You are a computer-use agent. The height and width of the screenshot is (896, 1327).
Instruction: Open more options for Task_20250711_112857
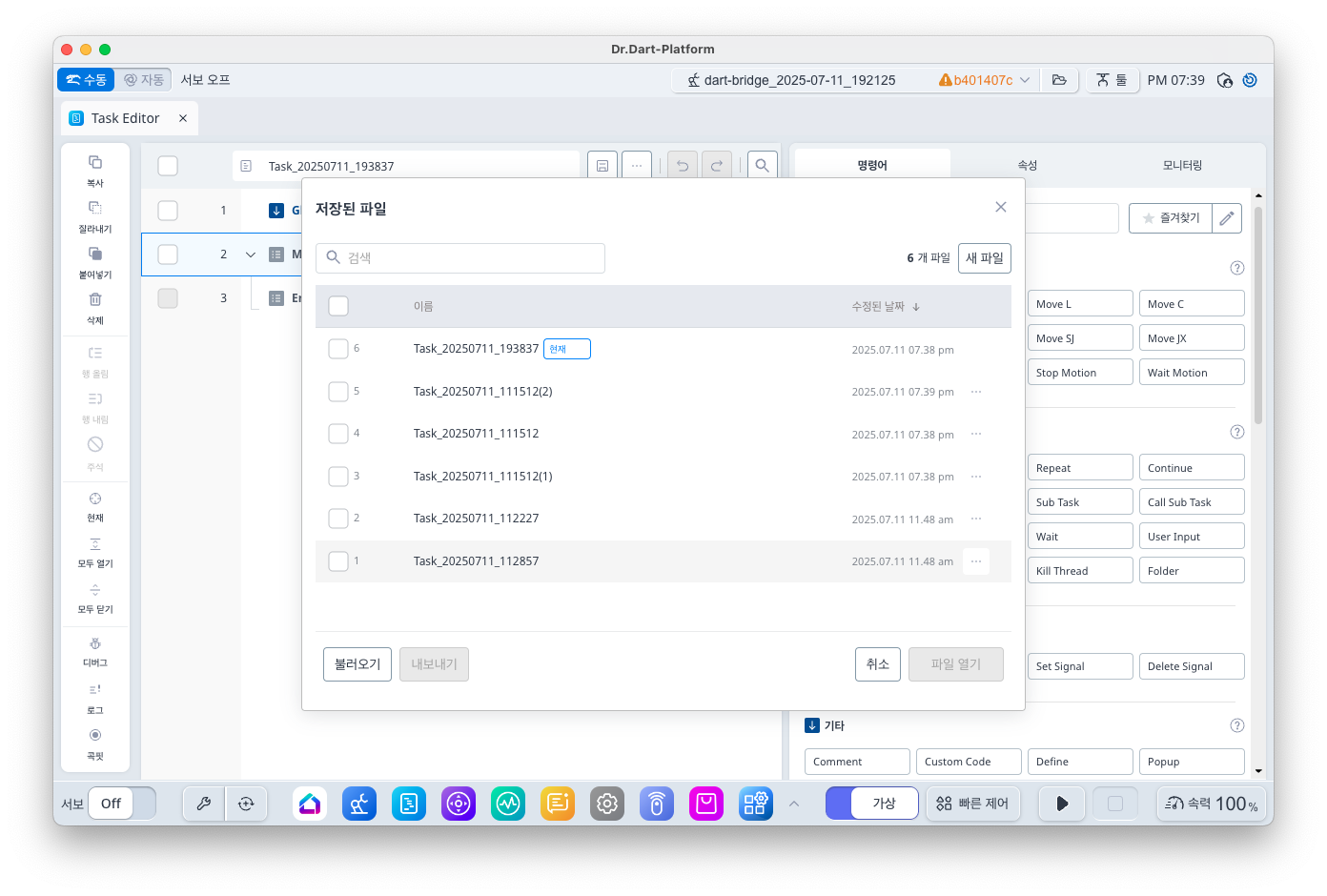(x=976, y=561)
